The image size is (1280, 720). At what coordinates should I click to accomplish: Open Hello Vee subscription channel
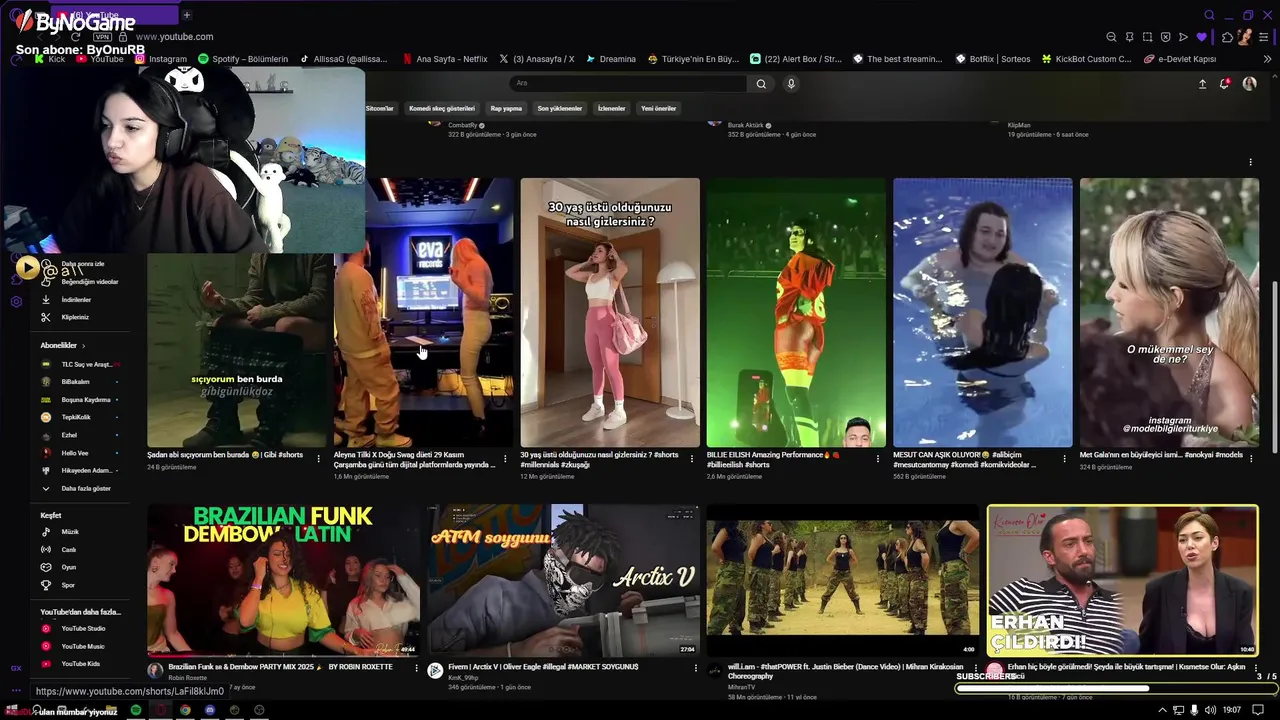tap(79, 453)
